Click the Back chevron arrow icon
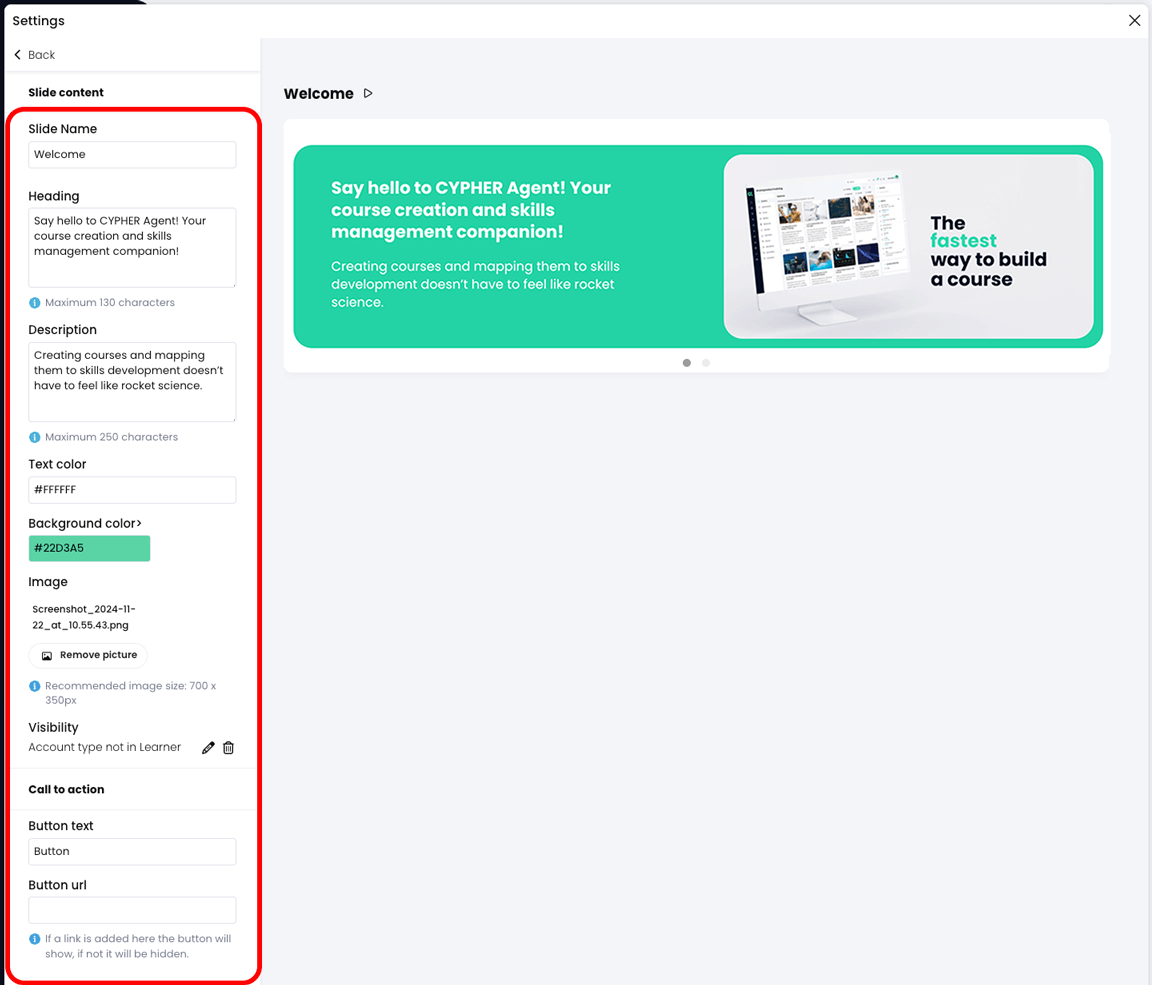Image resolution: width=1152 pixels, height=985 pixels. click(18, 55)
